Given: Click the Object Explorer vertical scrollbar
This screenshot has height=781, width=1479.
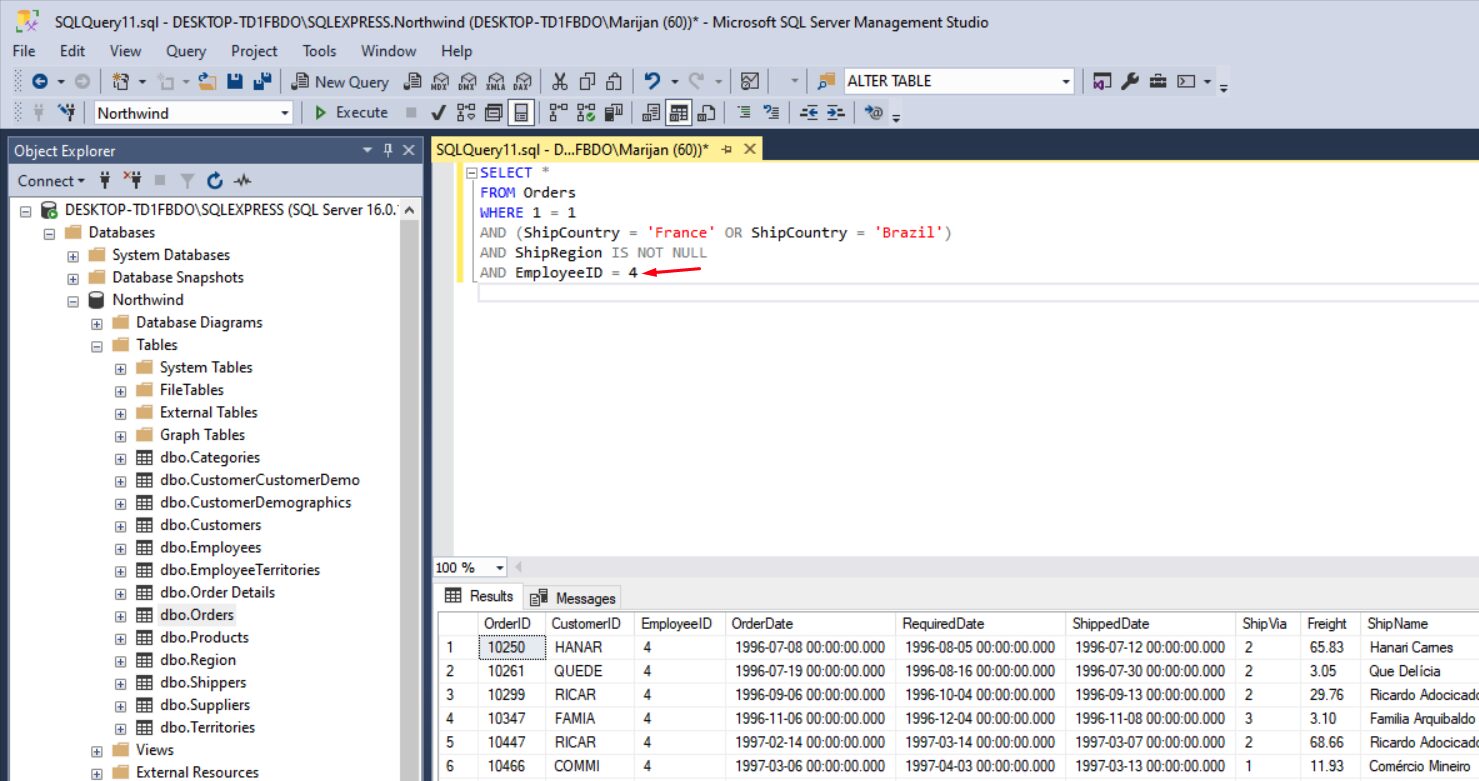Looking at the screenshot, I should [409, 490].
